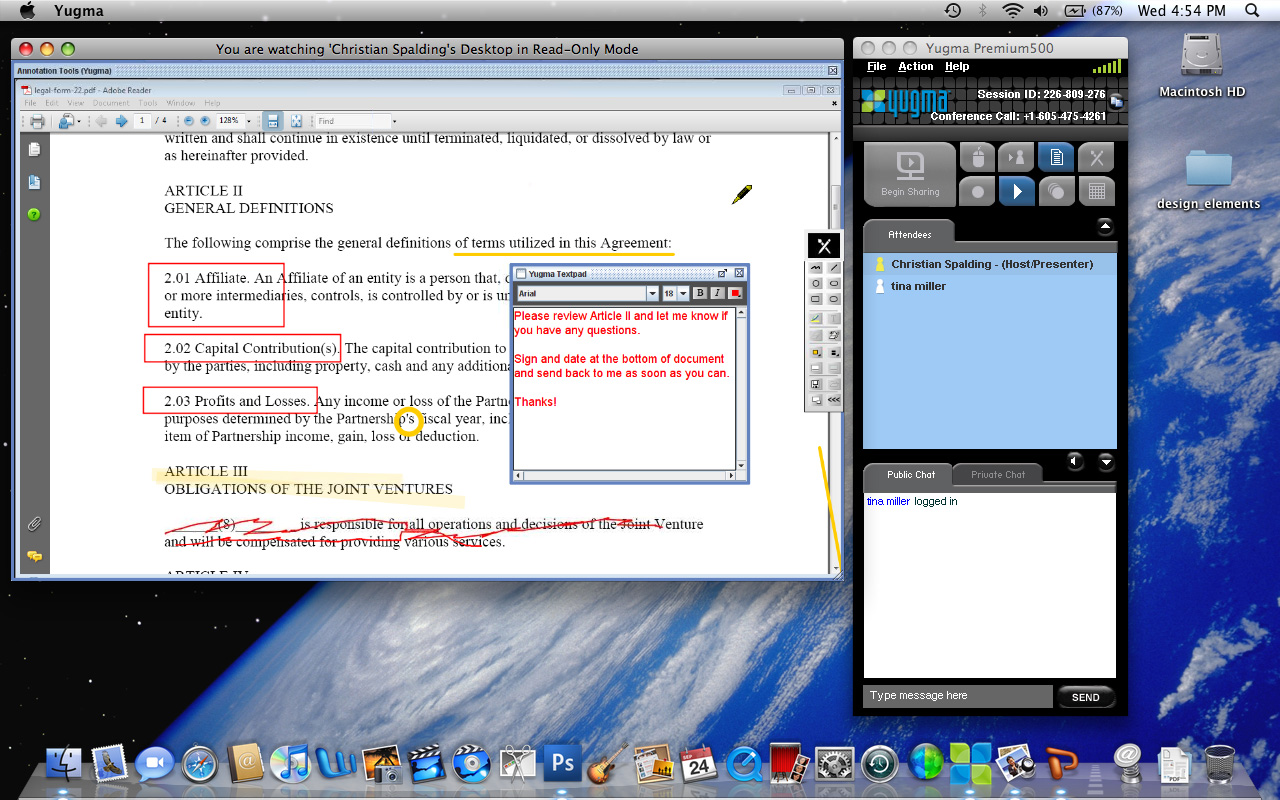Open the font size dropdown in Yugma Textpad
1280x800 pixels.
tap(683, 293)
